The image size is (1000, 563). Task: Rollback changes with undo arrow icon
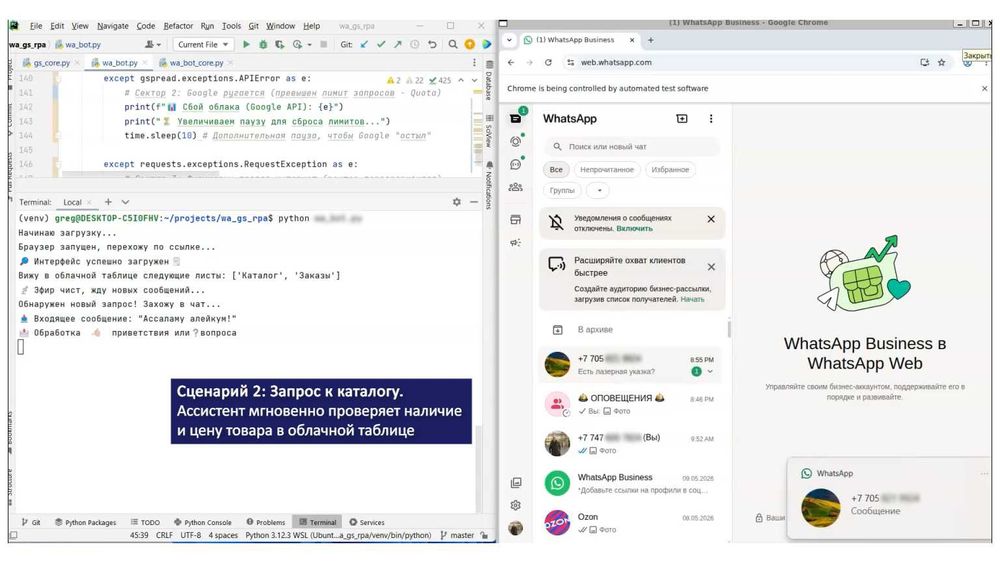432,45
